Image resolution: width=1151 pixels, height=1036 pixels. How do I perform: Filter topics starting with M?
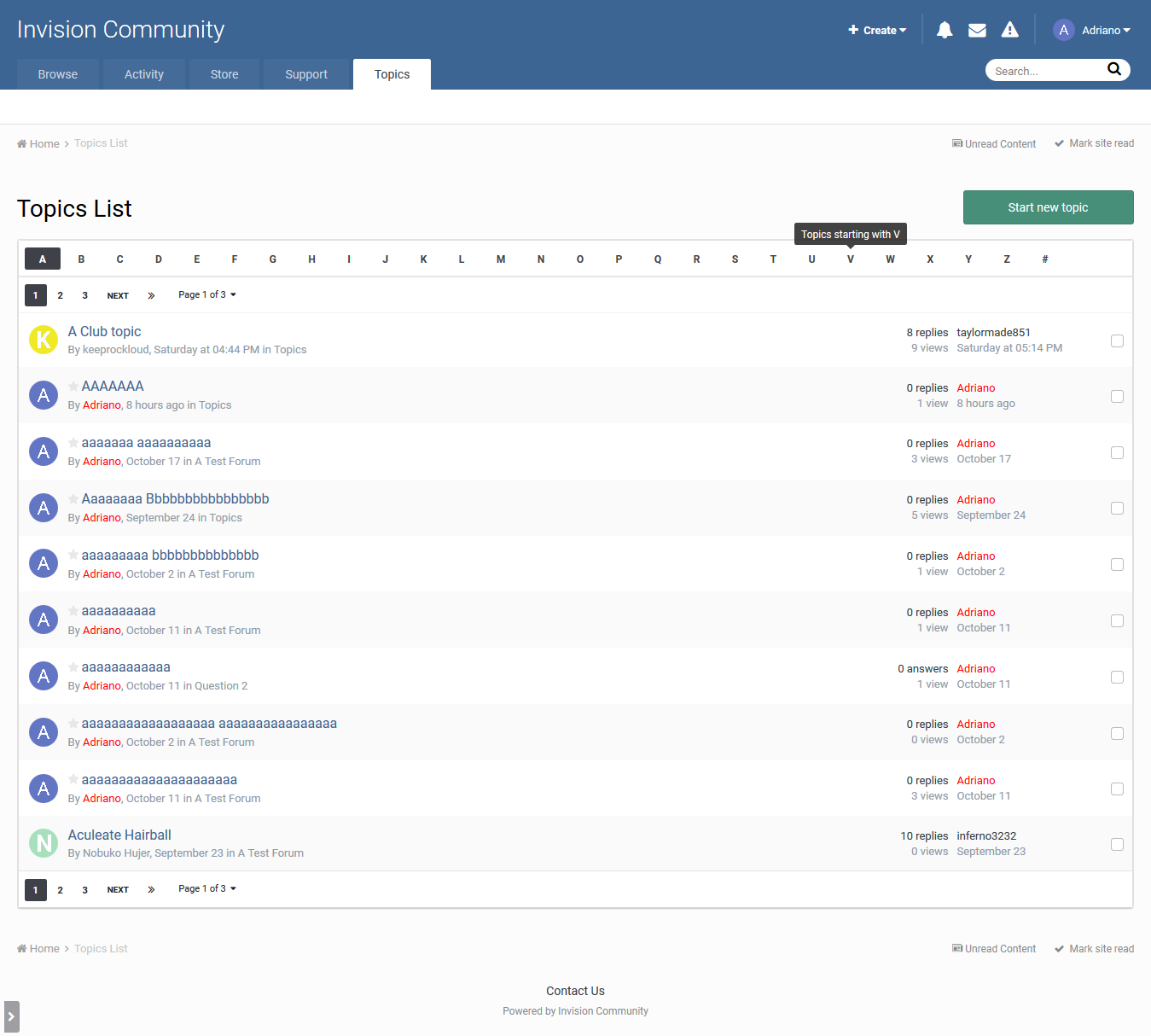(501, 259)
